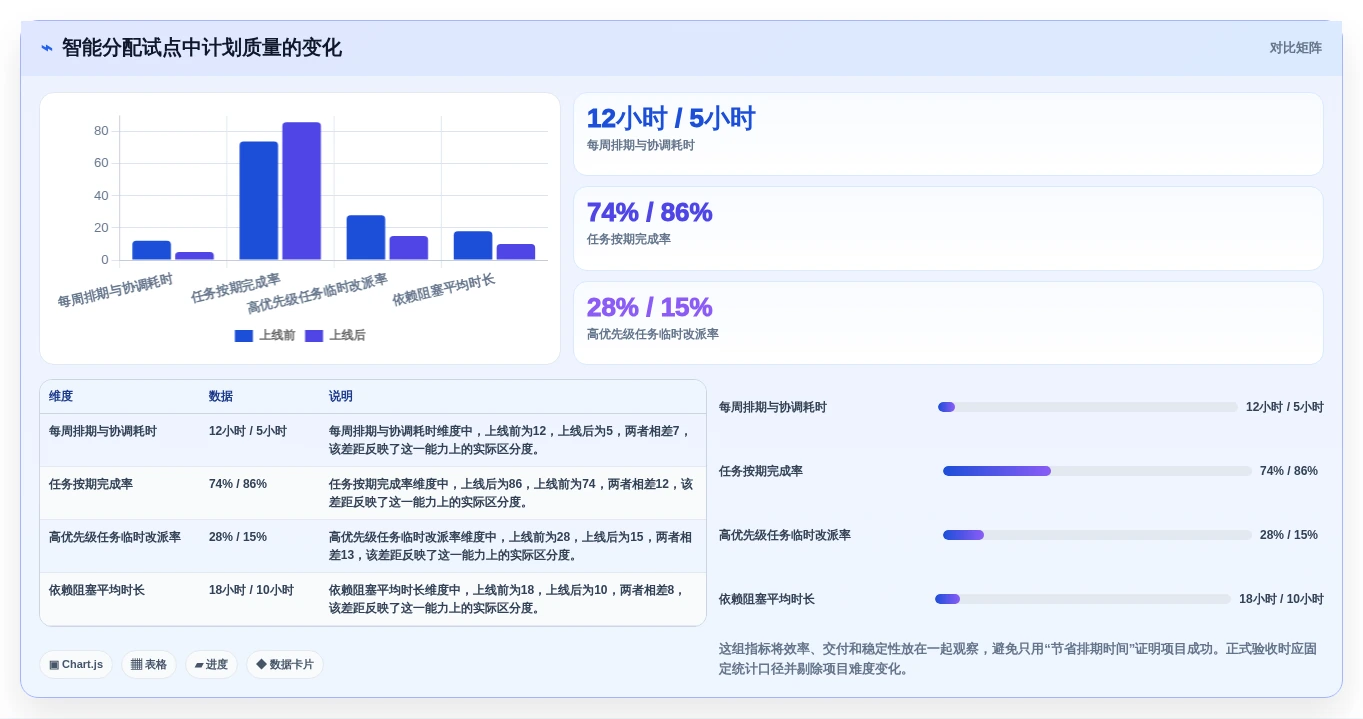This screenshot has height=719, width=1363.
Task: Click progress value 18小时 / 10小时
Action: tap(1281, 599)
